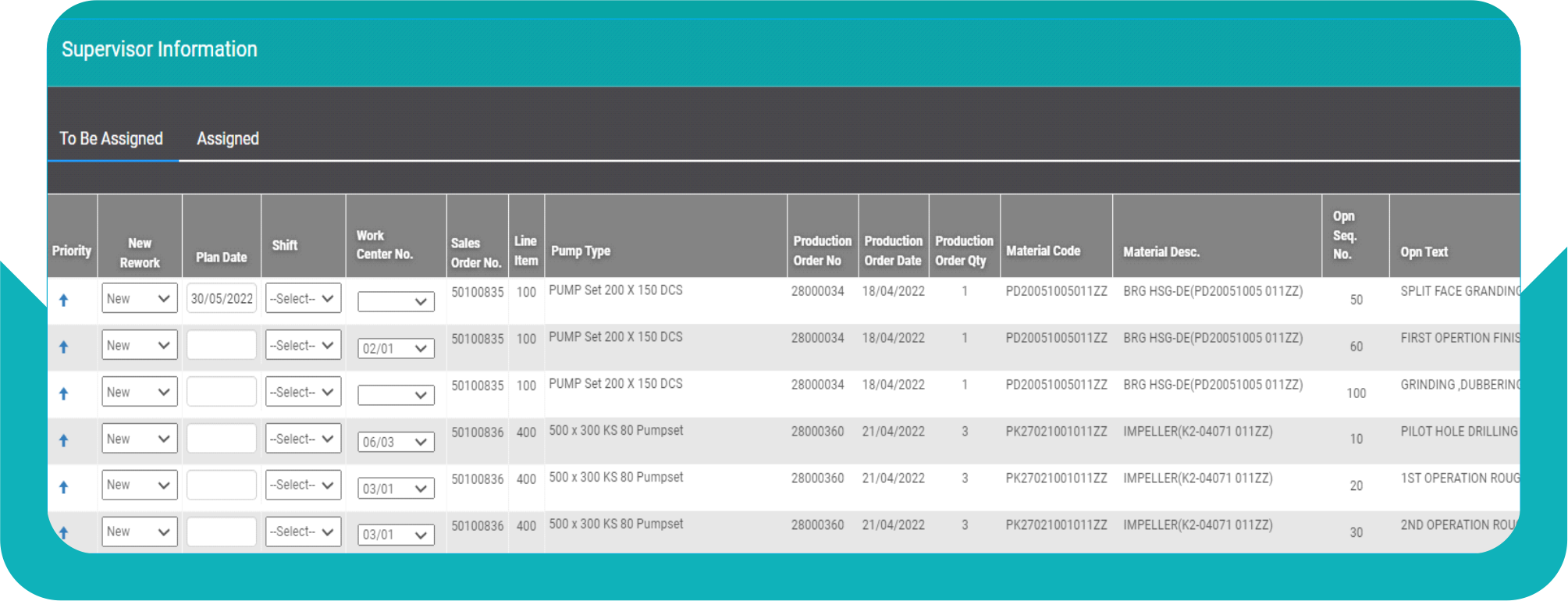Click 2ND OPERATION ROU operation text
This screenshot has height=601, width=1568.
[1458, 525]
